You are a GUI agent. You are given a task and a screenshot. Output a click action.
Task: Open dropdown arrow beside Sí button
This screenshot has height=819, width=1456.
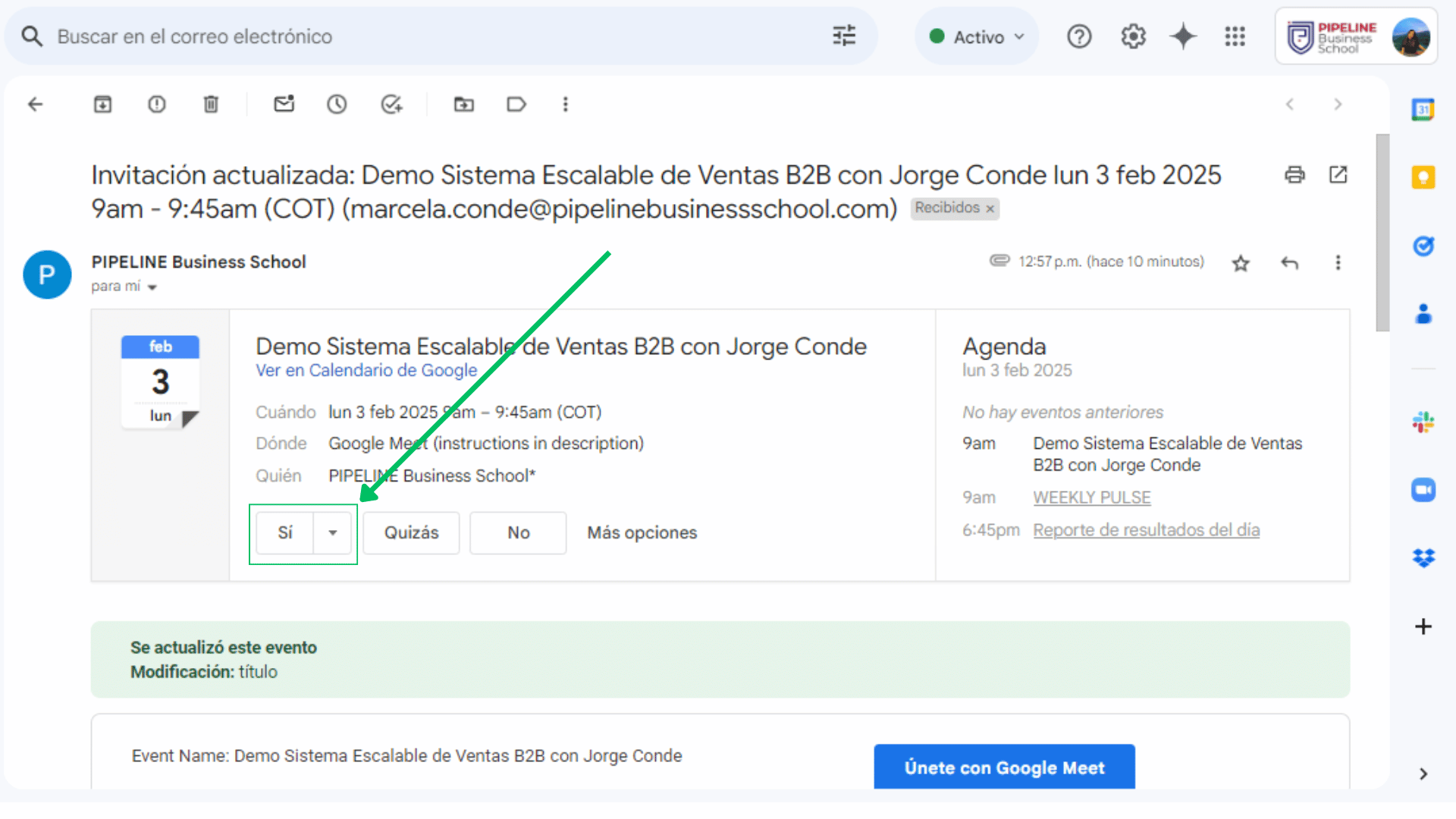click(x=332, y=533)
